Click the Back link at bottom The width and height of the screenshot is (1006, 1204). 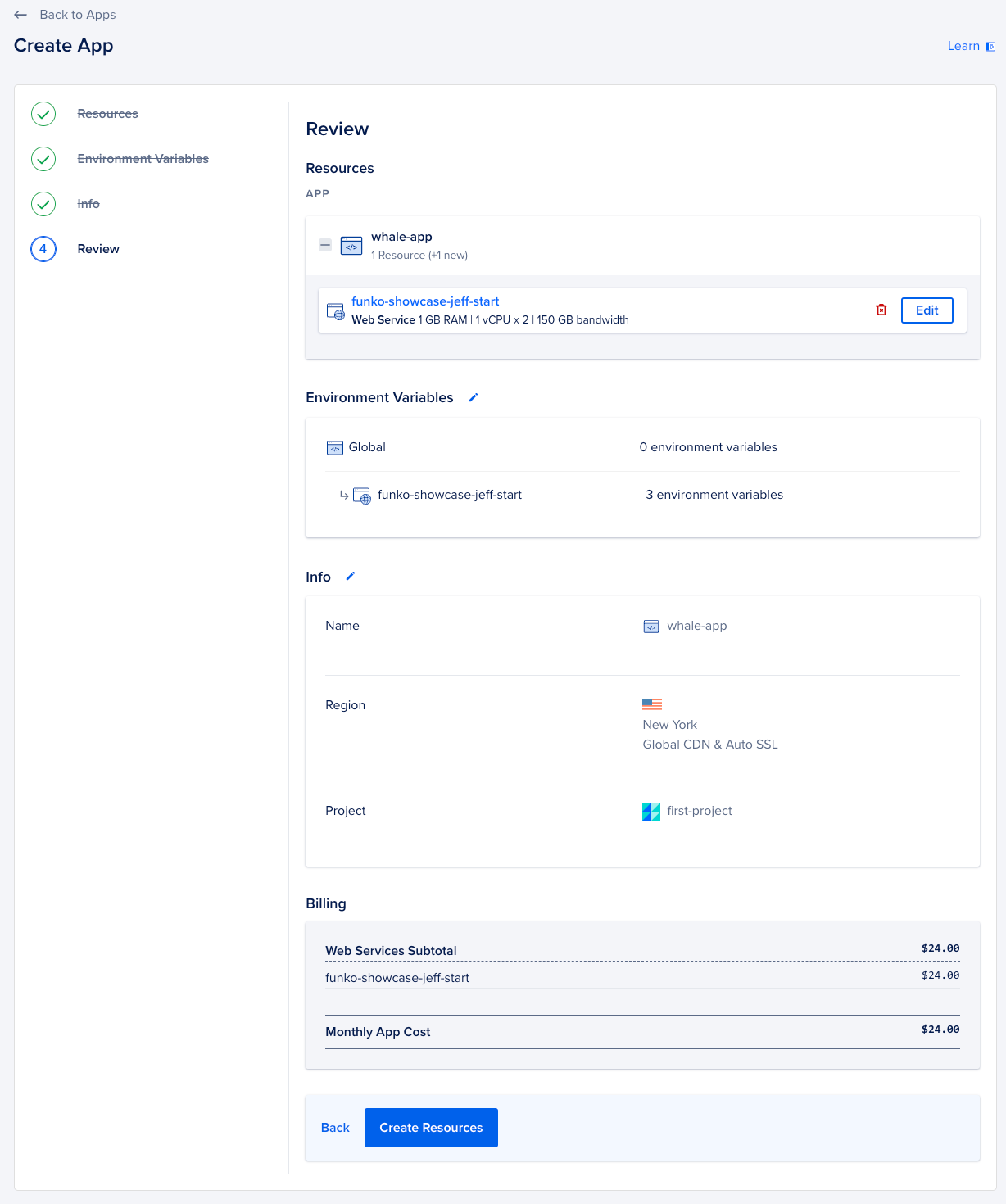tap(335, 1128)
